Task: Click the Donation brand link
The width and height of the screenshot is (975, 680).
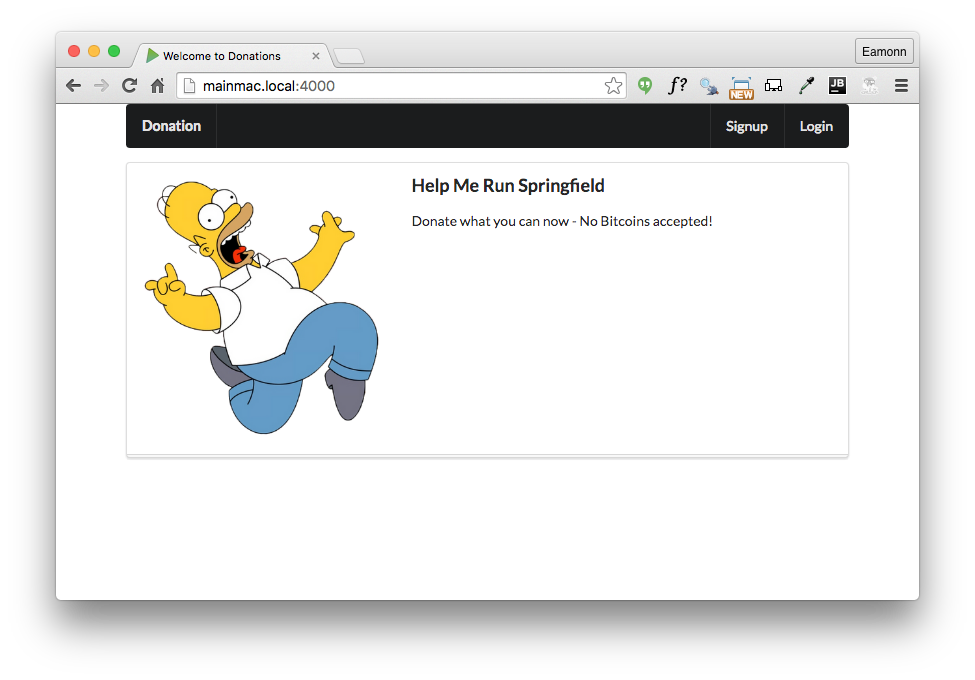Action: 171,126
